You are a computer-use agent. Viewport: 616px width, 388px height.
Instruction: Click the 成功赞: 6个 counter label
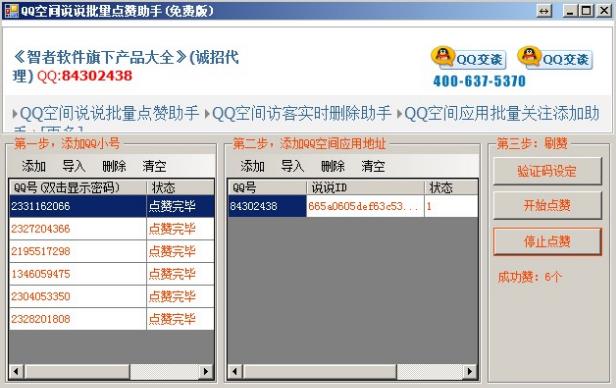click(x=530, y=277)
